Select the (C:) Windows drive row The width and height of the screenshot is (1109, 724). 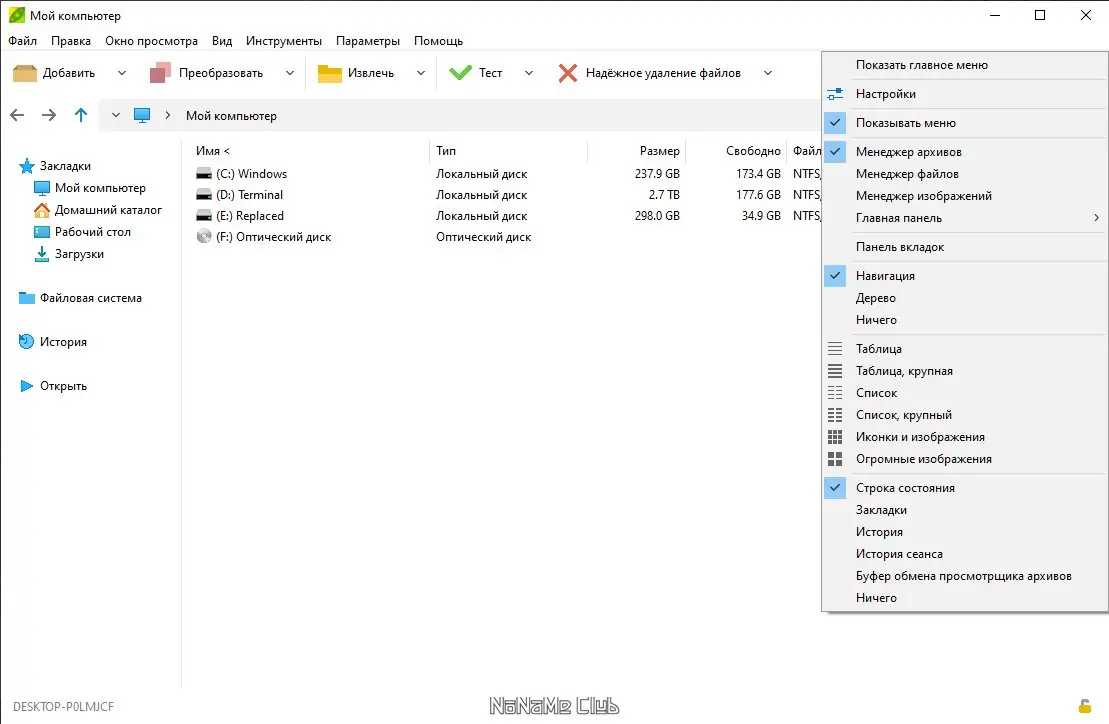[508, 174]
